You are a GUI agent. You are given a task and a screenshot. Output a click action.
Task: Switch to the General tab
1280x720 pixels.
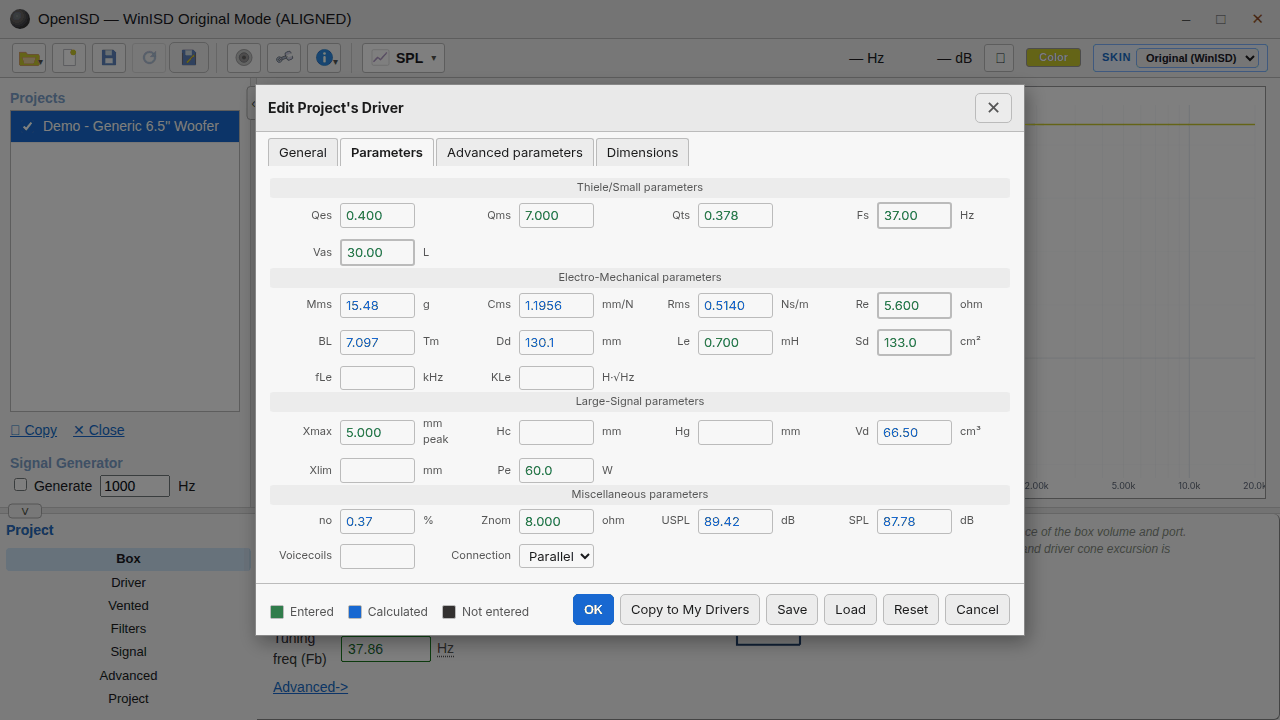click(303, 152)
